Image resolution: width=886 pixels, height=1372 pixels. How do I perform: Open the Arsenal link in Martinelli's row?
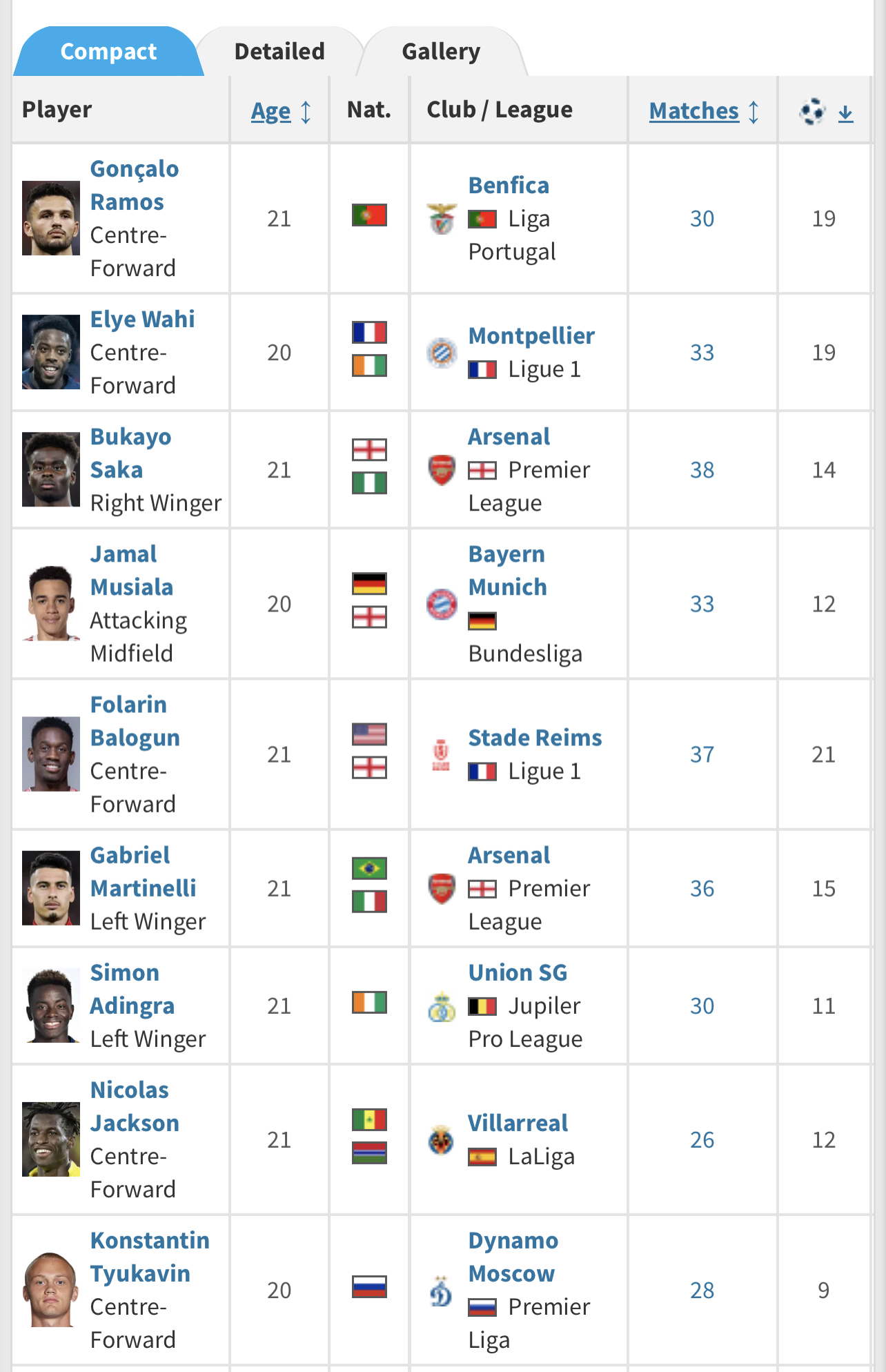[x=509, y=855]
